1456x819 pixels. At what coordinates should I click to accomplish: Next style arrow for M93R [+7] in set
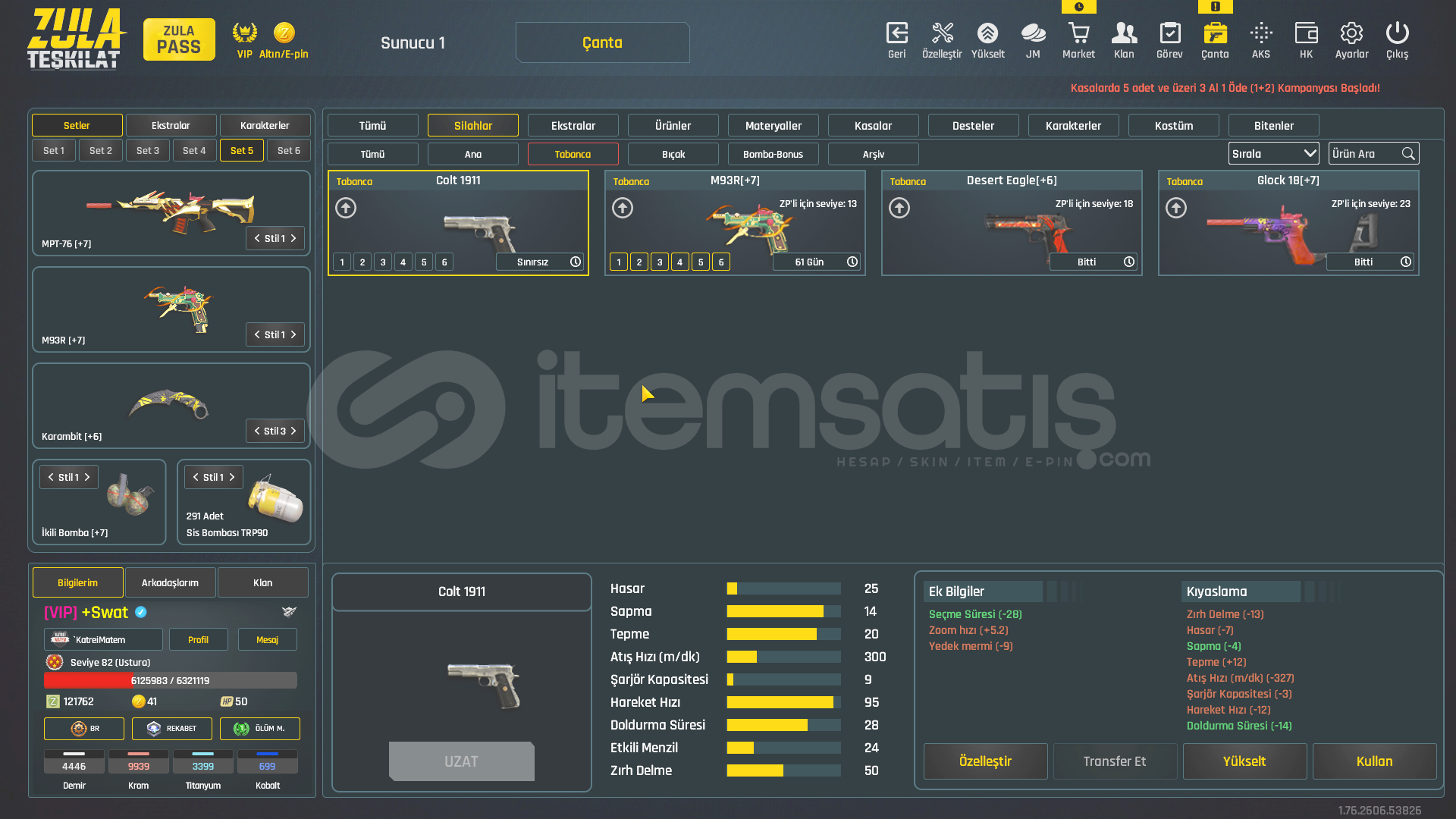point(293,334)
